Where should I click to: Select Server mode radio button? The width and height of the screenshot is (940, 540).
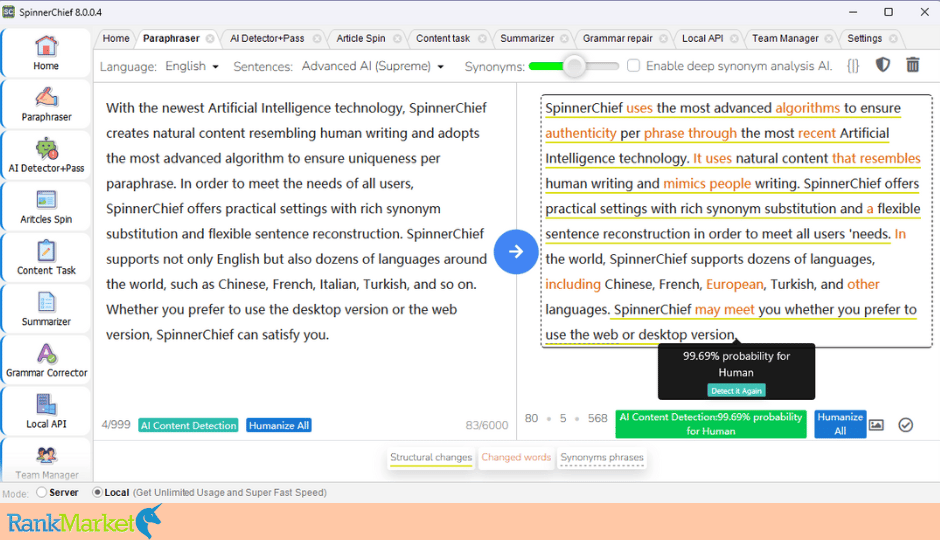41,492
